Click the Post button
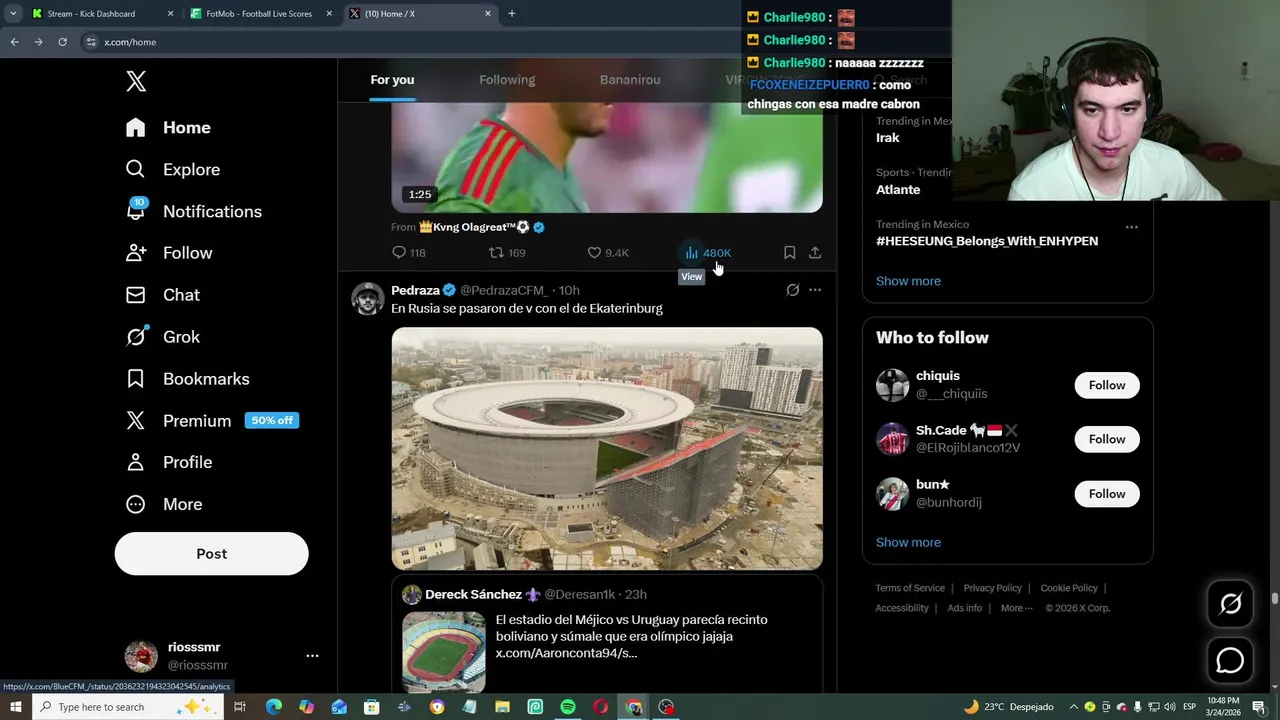 pyautogui.click(x=211, y=554)
